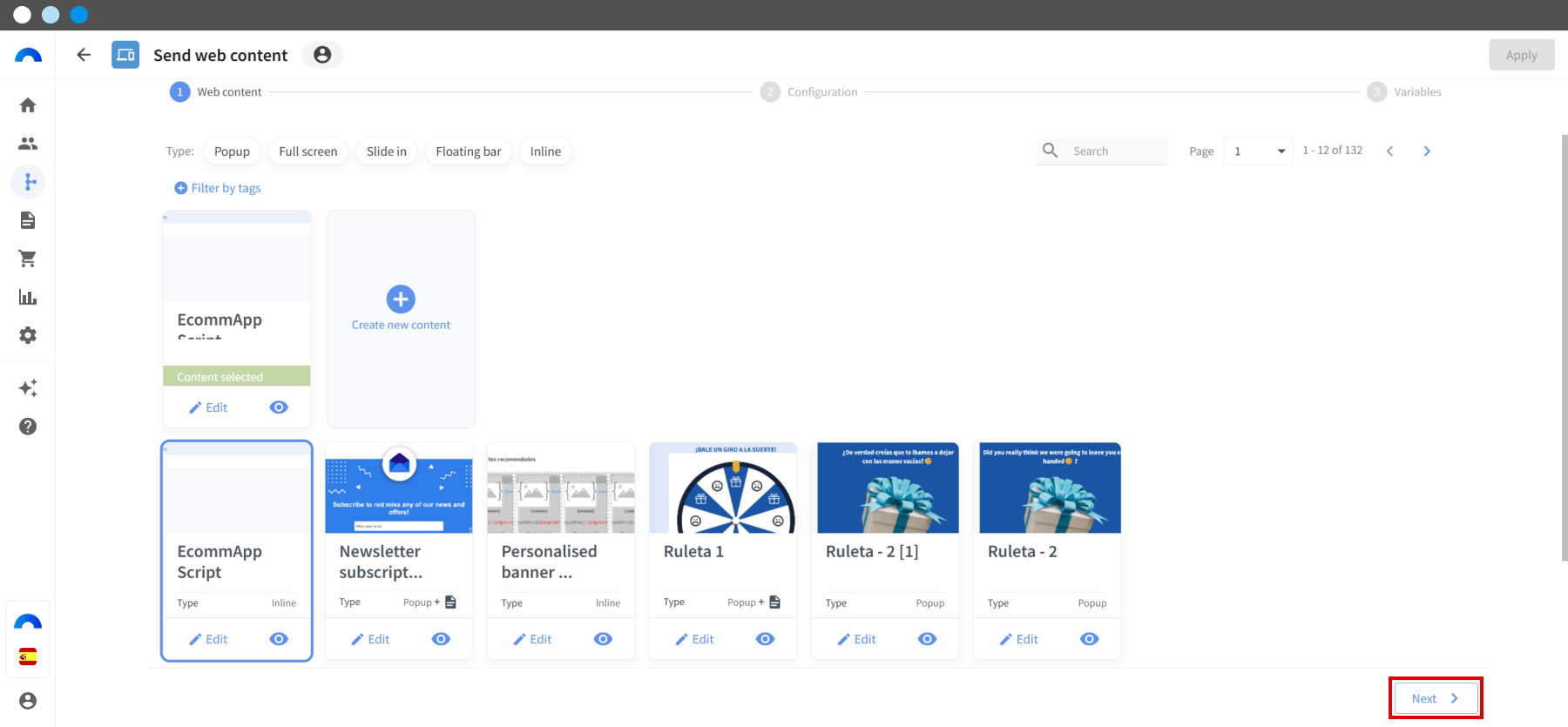
Task: Click the Apply button
Action: [1522, 55]
